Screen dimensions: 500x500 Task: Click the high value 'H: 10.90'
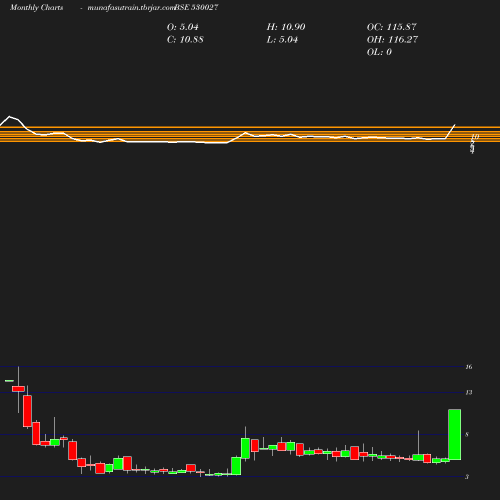286,27
